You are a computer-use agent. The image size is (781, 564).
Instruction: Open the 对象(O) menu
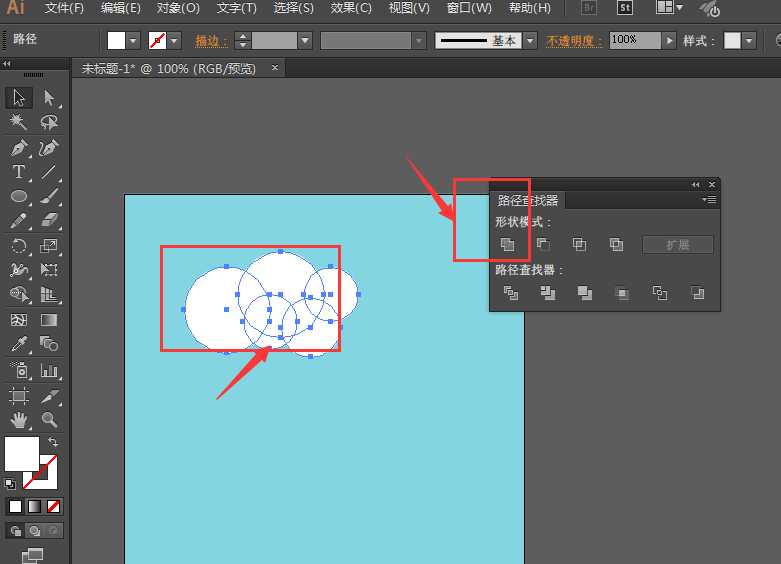click(x=178, y=8)
